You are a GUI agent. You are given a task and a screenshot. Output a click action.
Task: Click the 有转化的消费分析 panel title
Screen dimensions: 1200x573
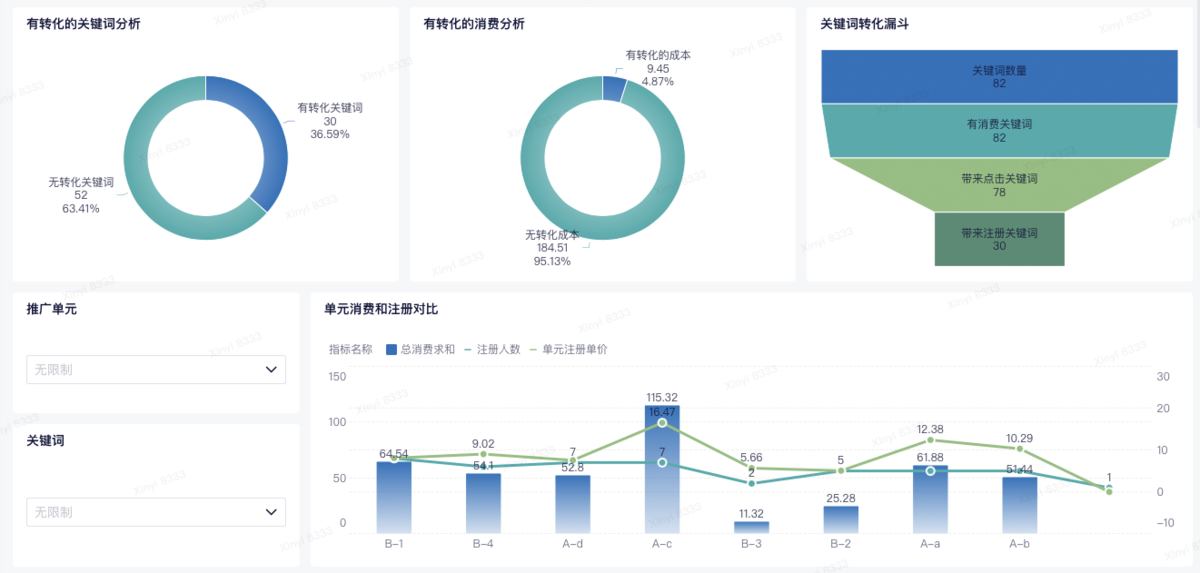474,24
